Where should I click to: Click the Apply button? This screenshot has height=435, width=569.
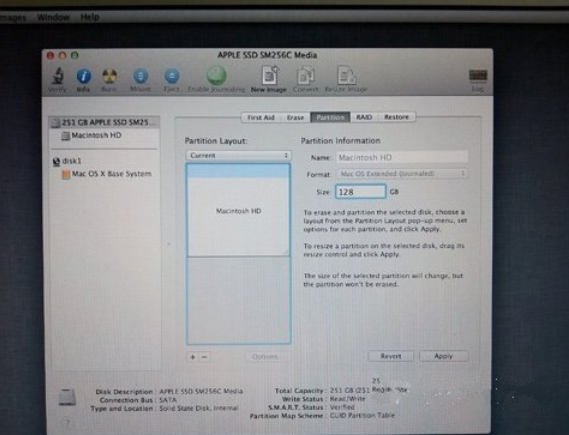coord(443,356)
